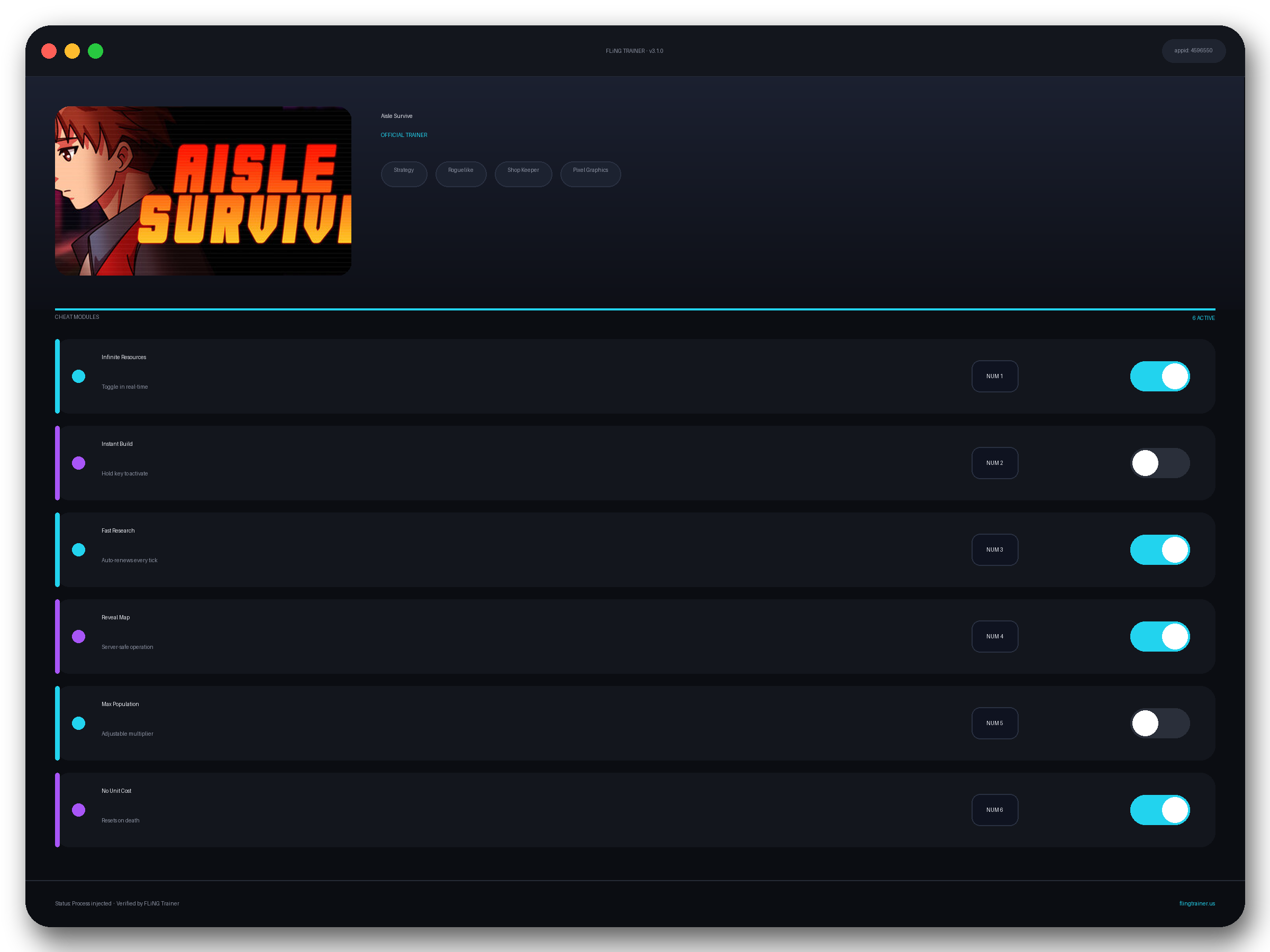Viewport: 1270px width, 952px height.
Task: Click the Fast Research module name
Action: coord(117,530)
